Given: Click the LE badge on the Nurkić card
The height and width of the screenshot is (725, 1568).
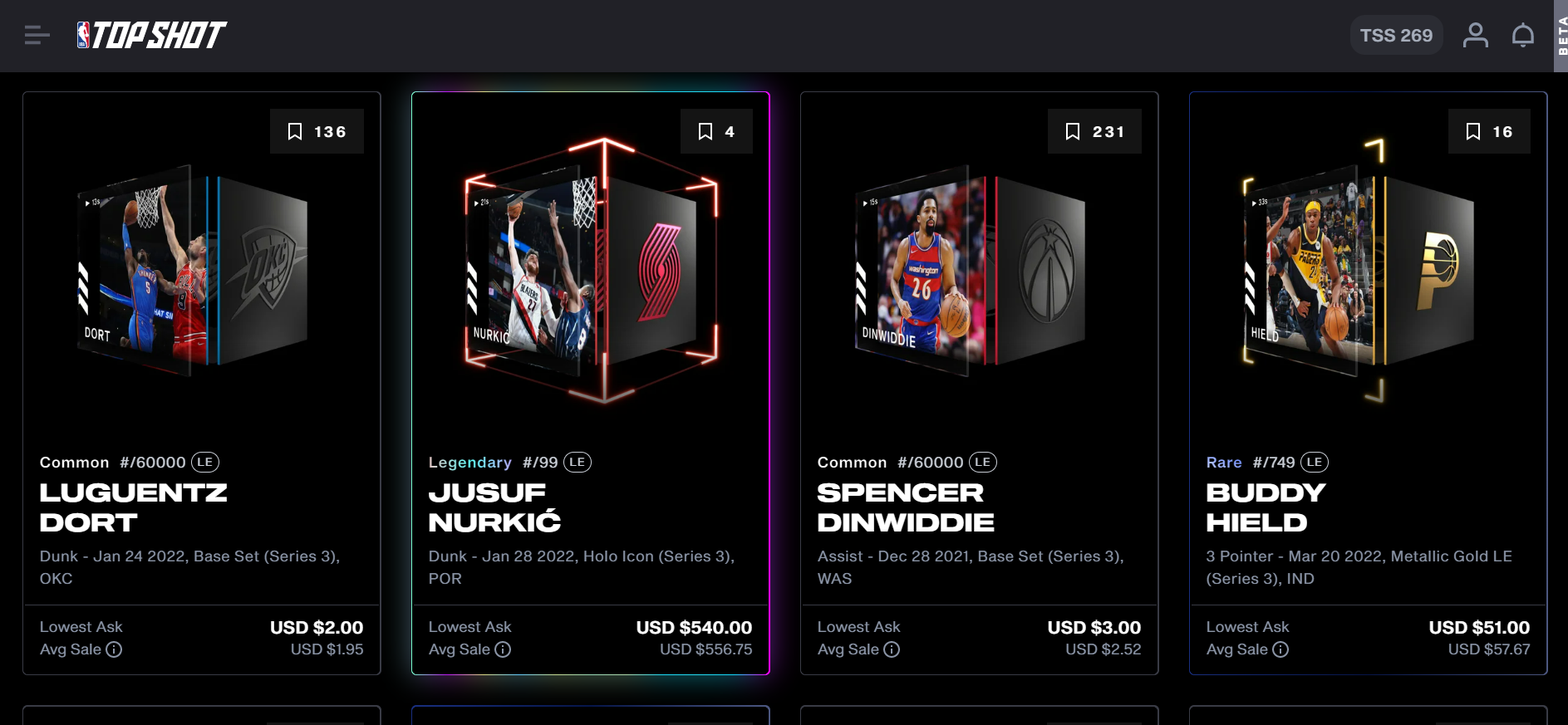Looking at the screenshot, I should [x=578, y=462].
